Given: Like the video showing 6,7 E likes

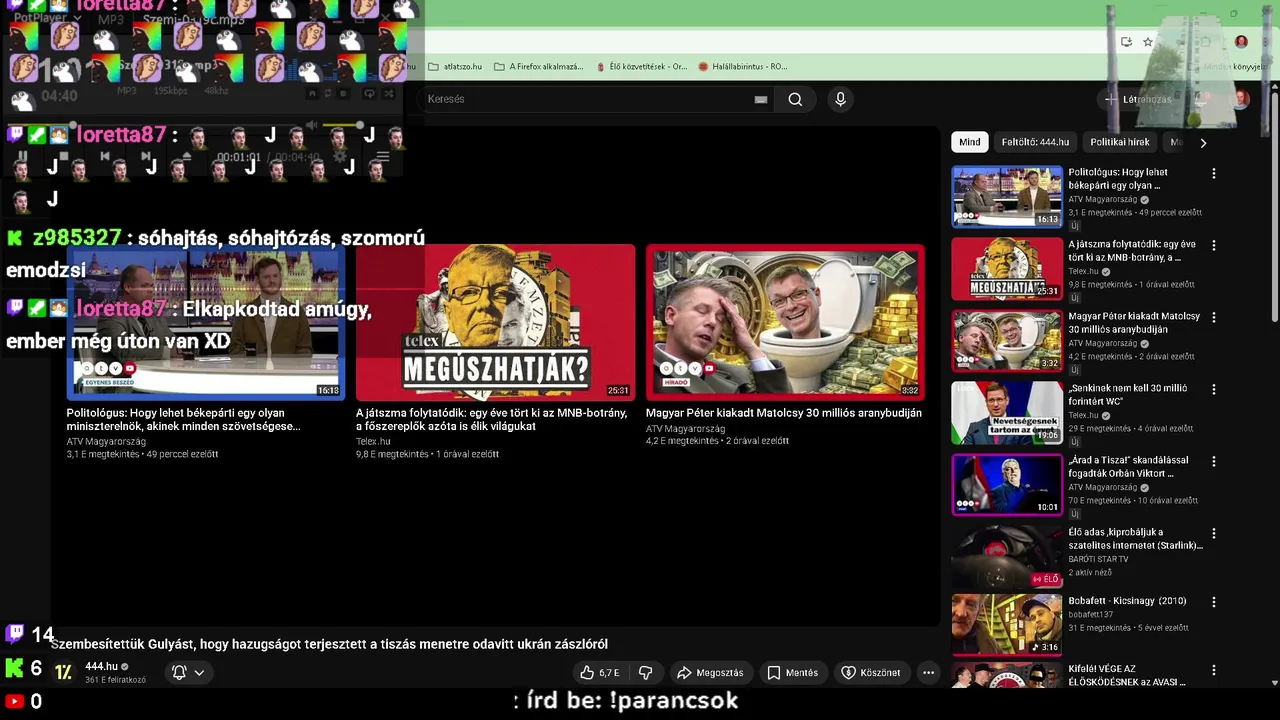Looking at the screenshot, I should pos(600,673).
